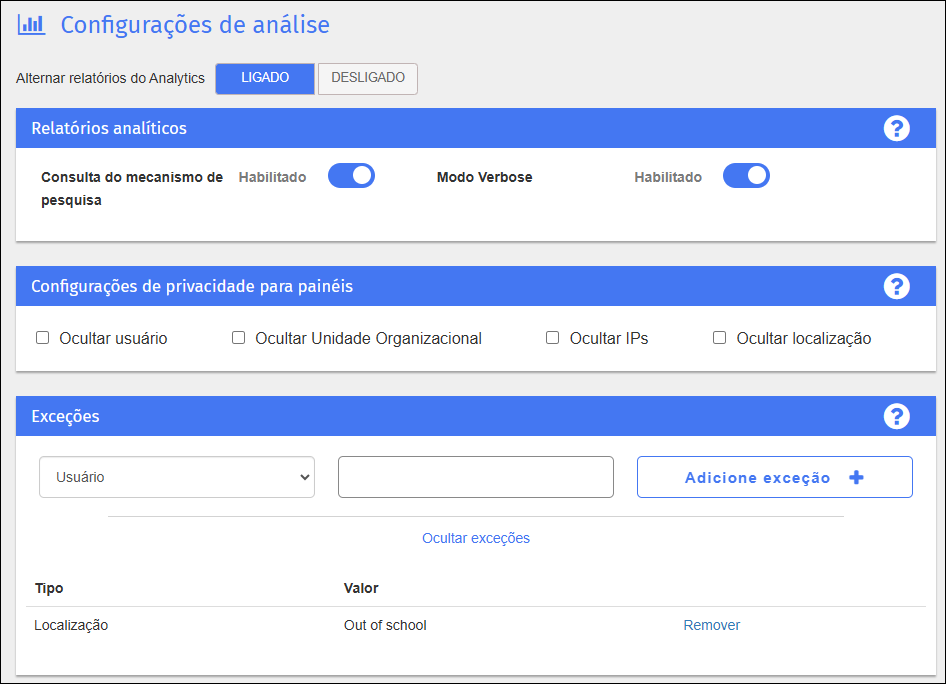Toggle the Modo Verbose switch

[746, 176]
